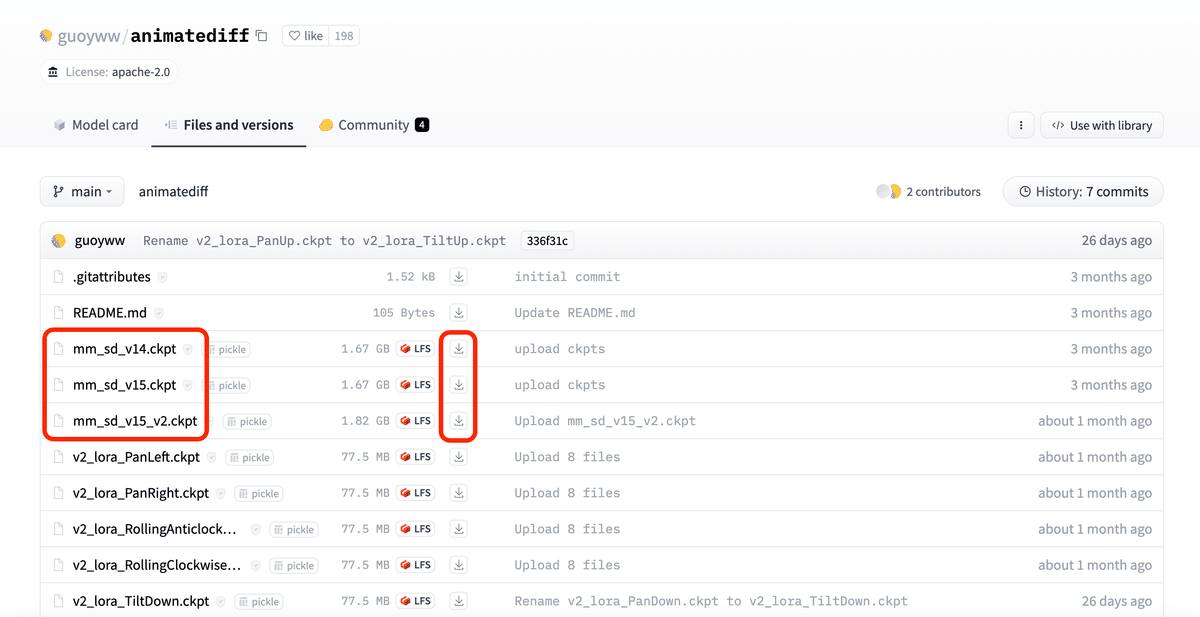Like the animatediff repository

(306, 36)
